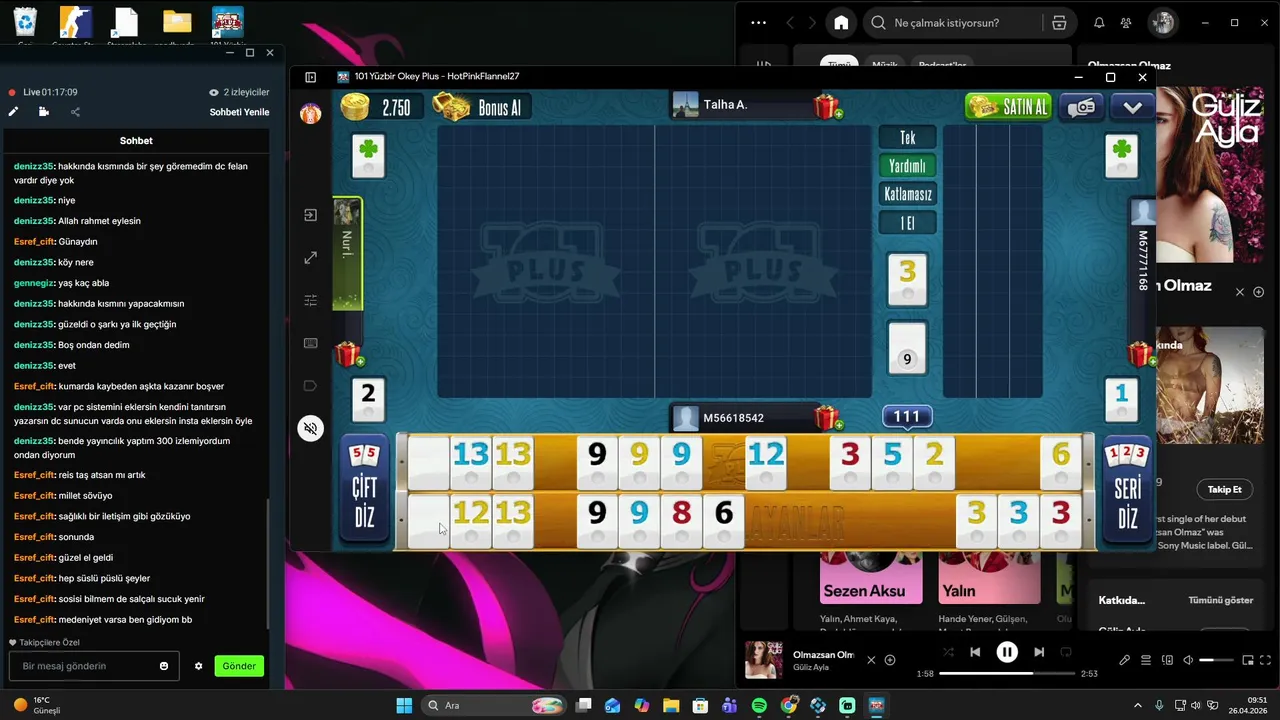Click the green Gönder send button
Viewport: 1280px width, 720px height.
(239, 666)
